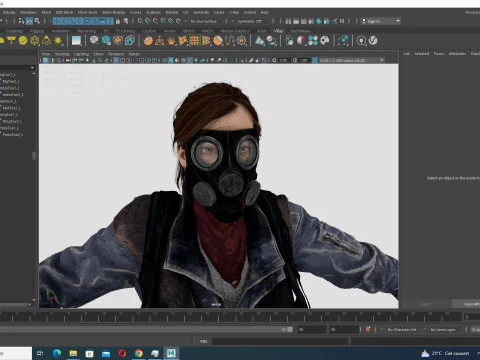
Task: Open File Explorer from the taskbar
Action: point(73,353)
